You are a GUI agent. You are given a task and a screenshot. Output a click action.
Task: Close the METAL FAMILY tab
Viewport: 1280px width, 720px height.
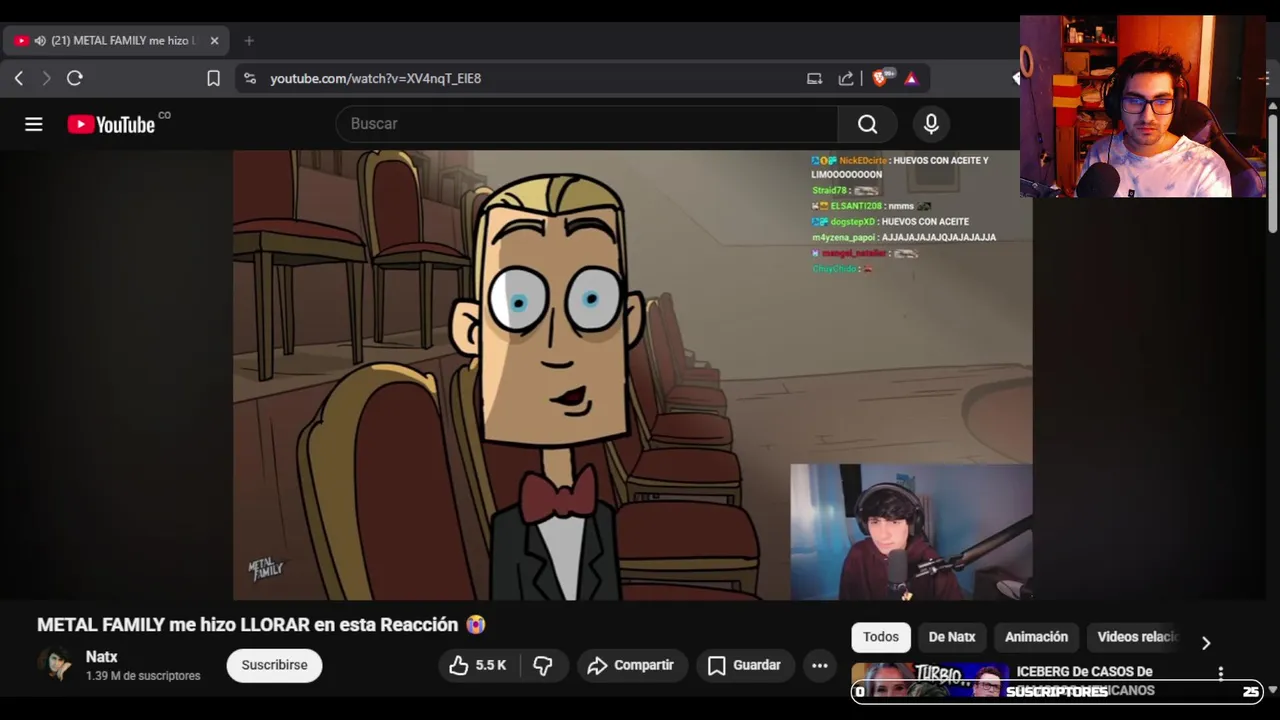pyautogui.click(x=214, y=41)
